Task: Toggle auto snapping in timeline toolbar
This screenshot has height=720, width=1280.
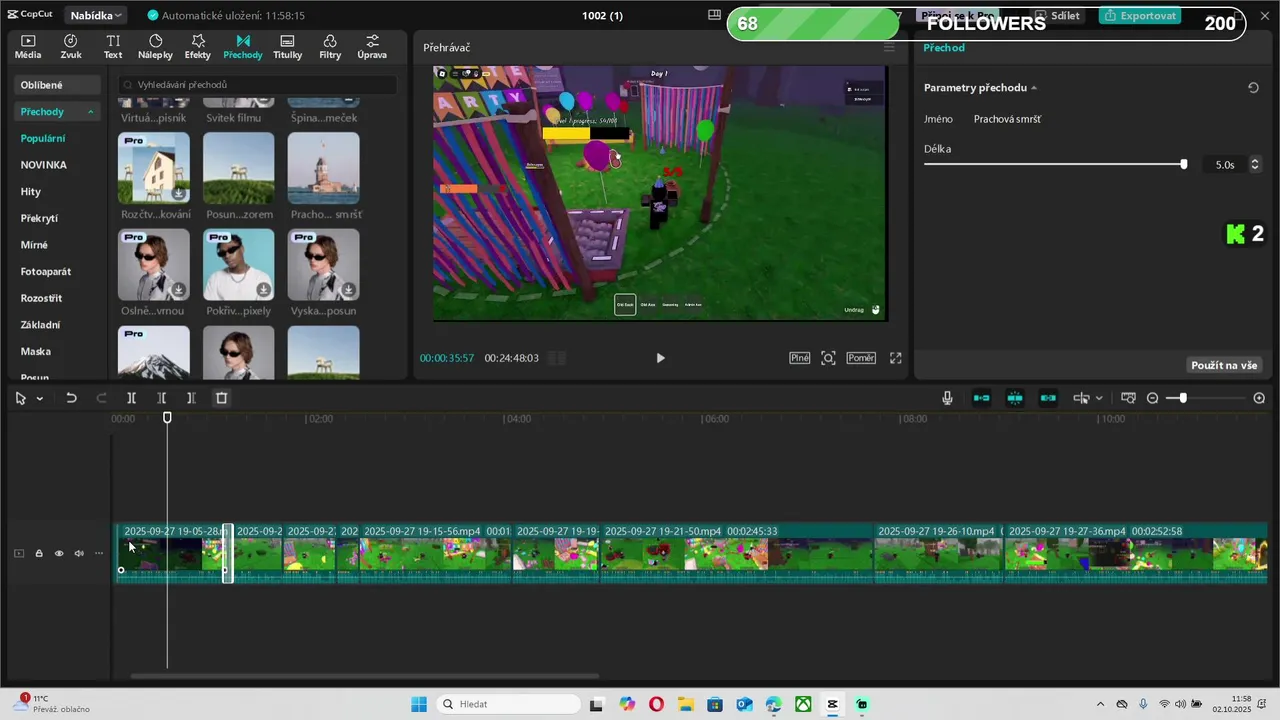Action: (1015, 398)
